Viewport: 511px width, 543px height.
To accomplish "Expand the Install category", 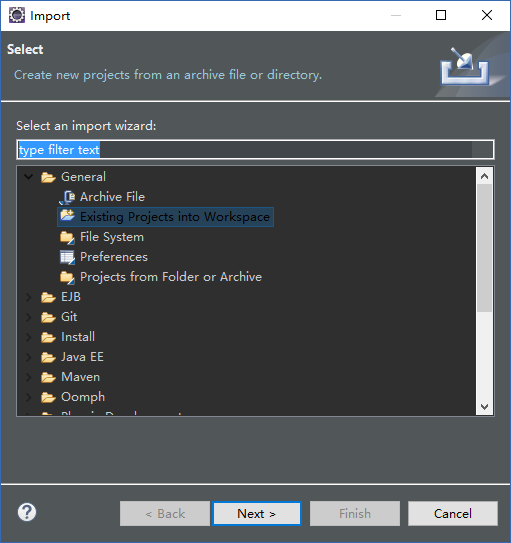I will pyautogui.click(x=29, y=337).
